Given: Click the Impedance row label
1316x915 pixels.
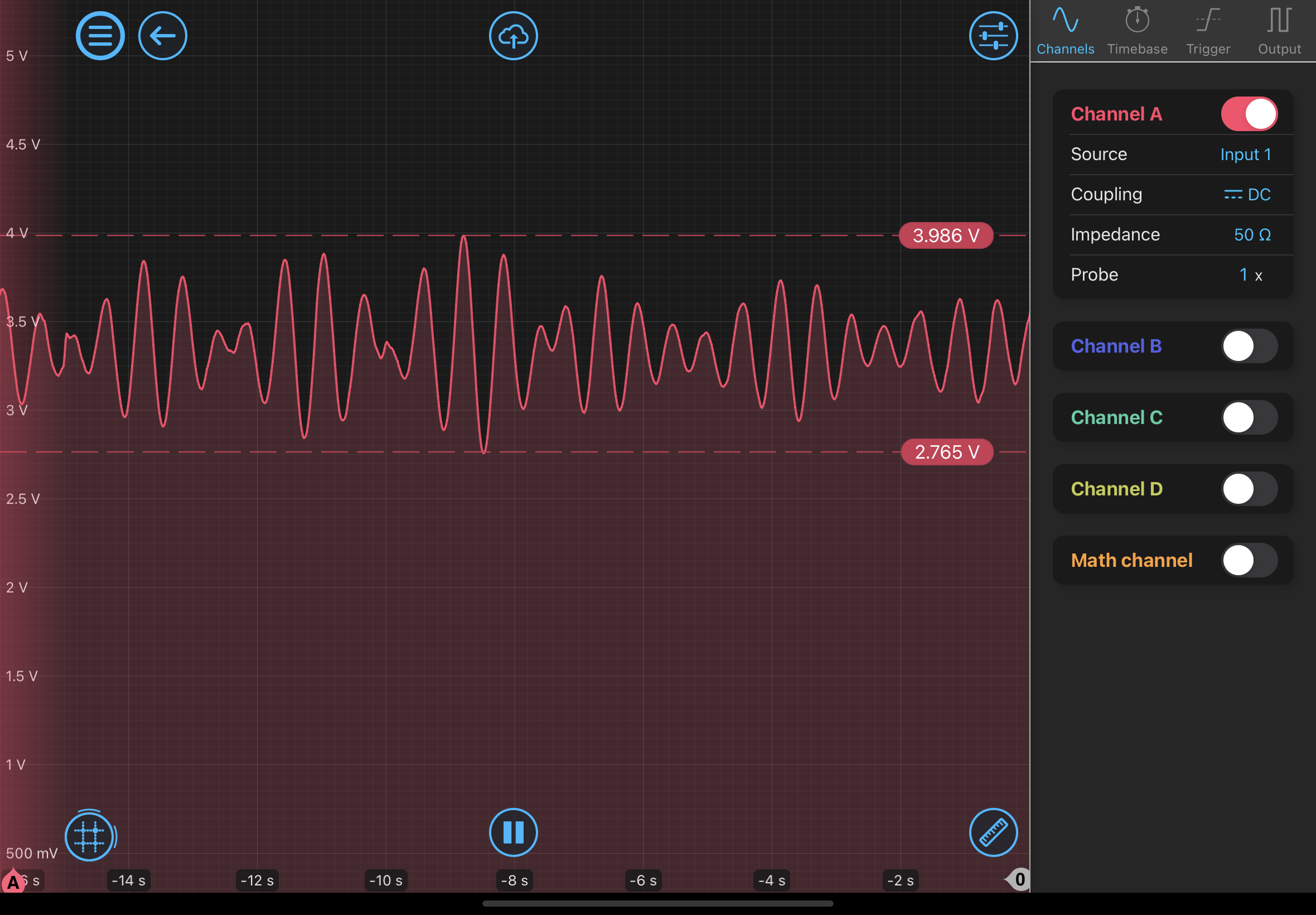Looking at the screenshot, I should point(1115,234).
